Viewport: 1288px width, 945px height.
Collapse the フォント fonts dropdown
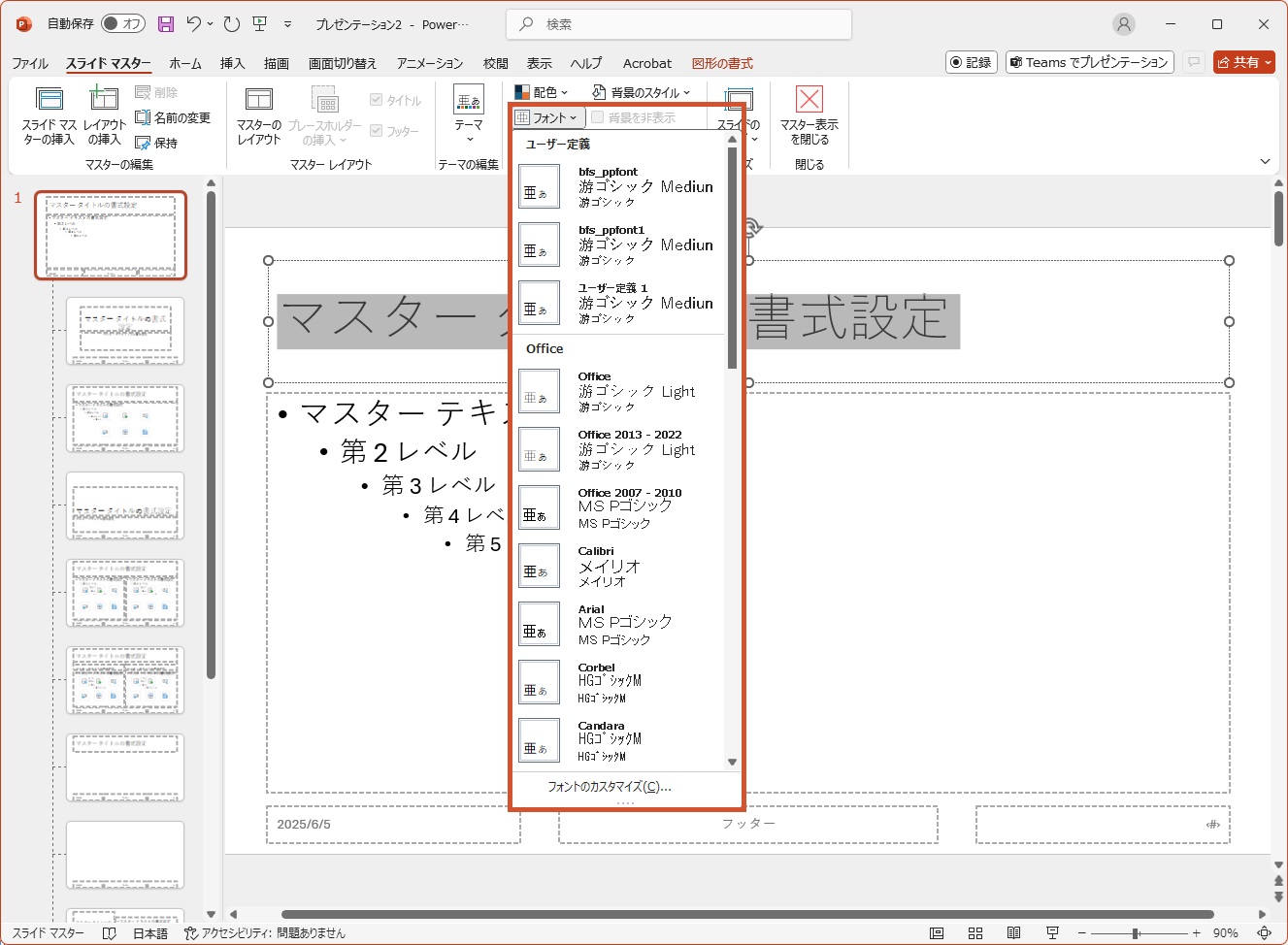click(547, 117)
